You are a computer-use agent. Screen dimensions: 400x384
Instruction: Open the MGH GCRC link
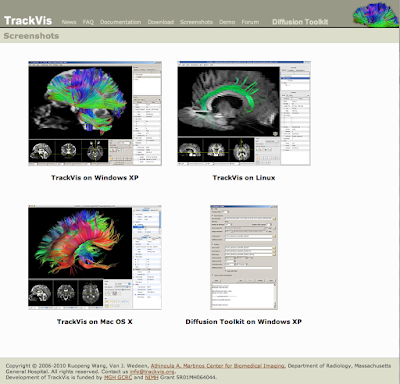coord(118,377)
